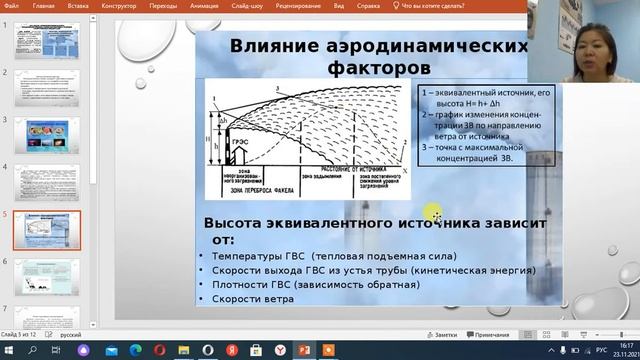Open the Файл menu

(x=11, y=6)
